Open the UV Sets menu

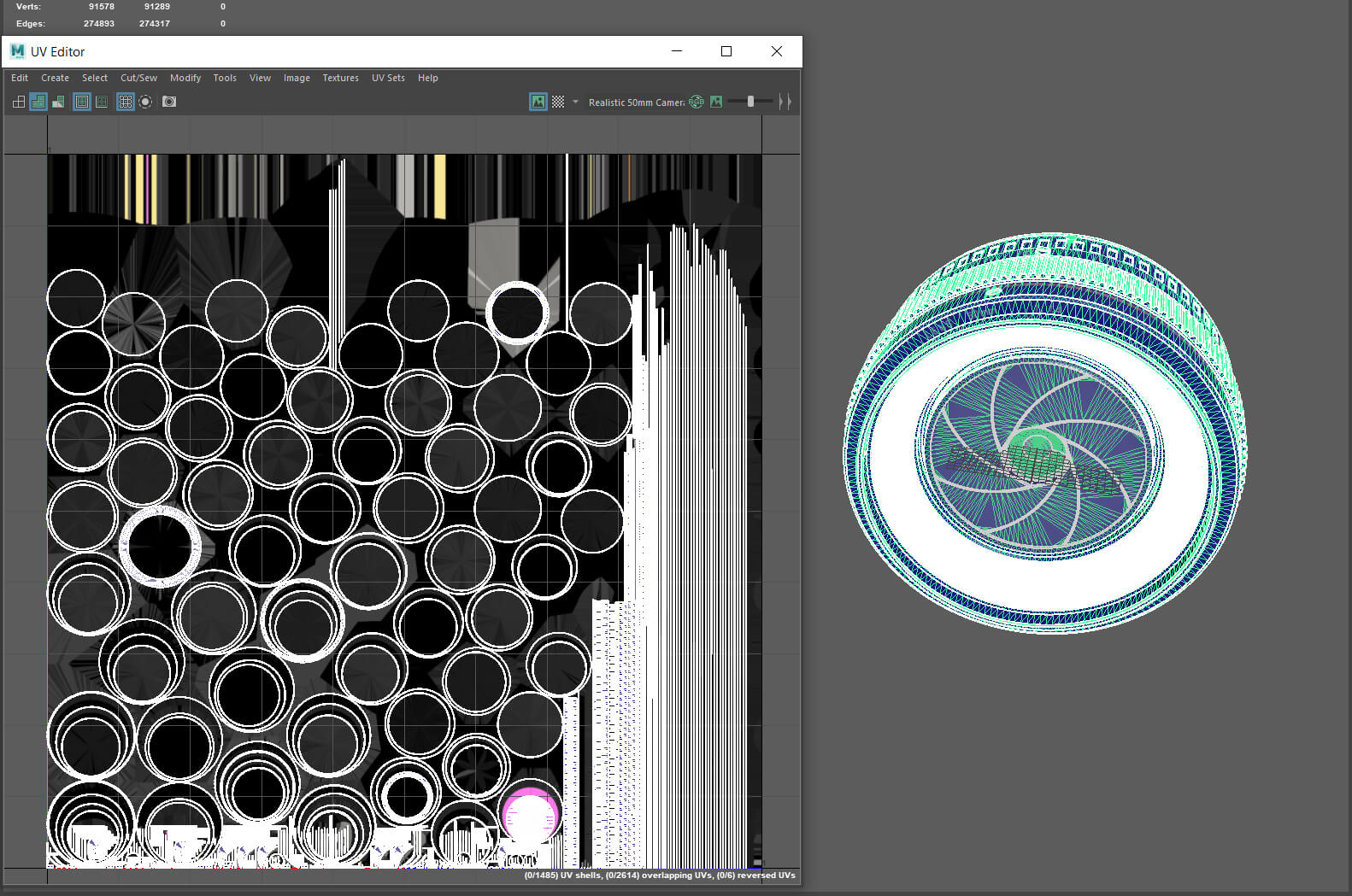pyautogui.click(x=388, y=78)
